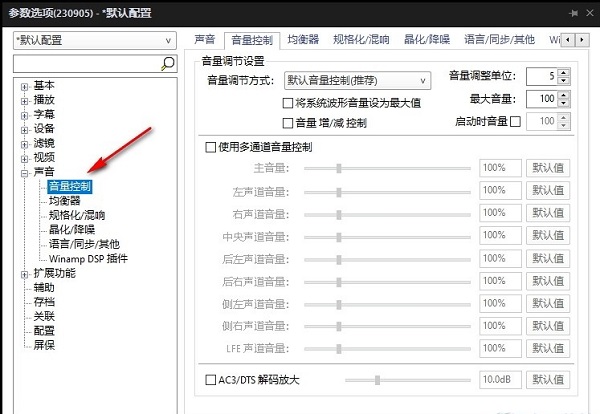Enable 将系统波形音量设为最大值 checkbox
The height and width of the screenshot is (414, 600).
point(288,103)
